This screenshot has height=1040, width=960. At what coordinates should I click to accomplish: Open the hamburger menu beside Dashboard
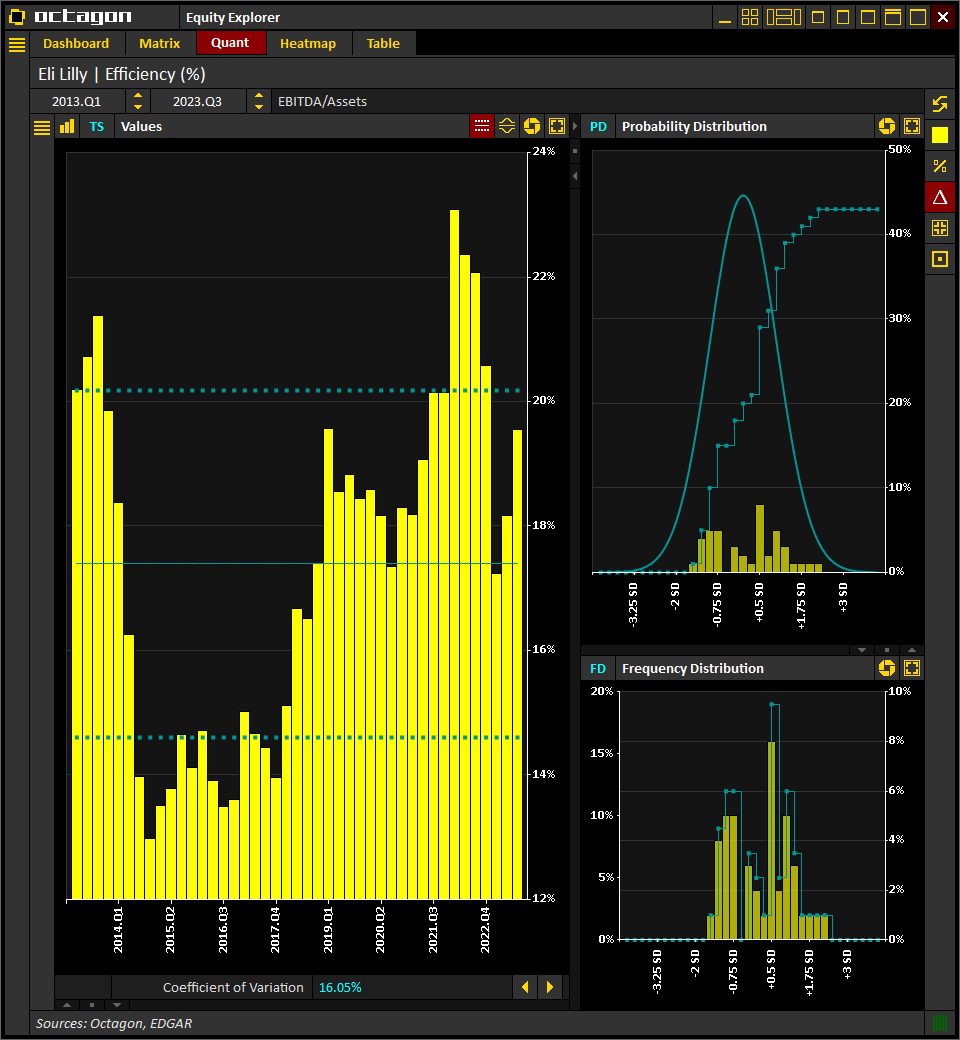tap(17, 44)
